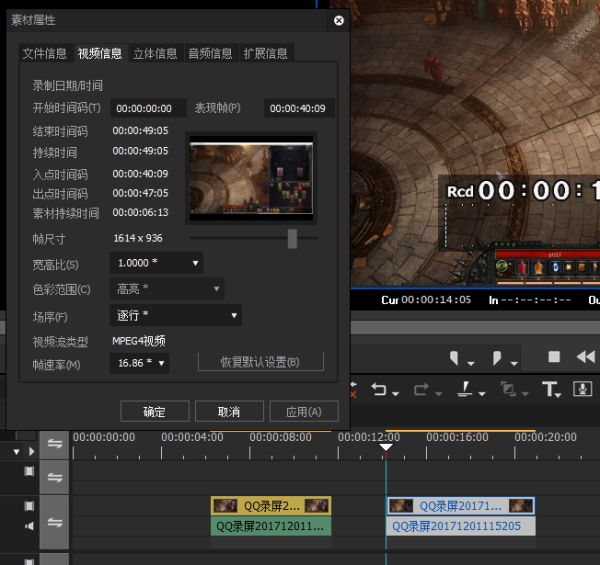This screenshot has height=565, width=600.
Task: Open the Title creation T tool
Action: point(550,389)
